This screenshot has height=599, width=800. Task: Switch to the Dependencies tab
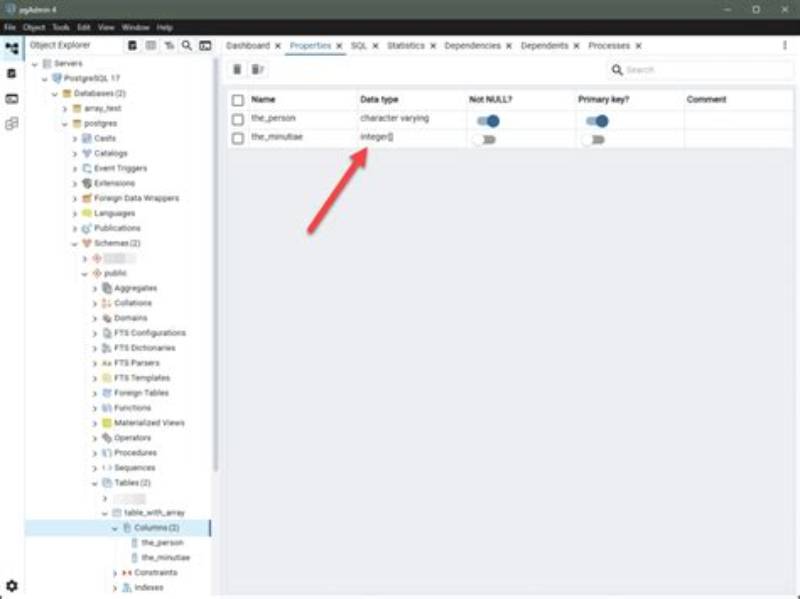click(472, 45)
